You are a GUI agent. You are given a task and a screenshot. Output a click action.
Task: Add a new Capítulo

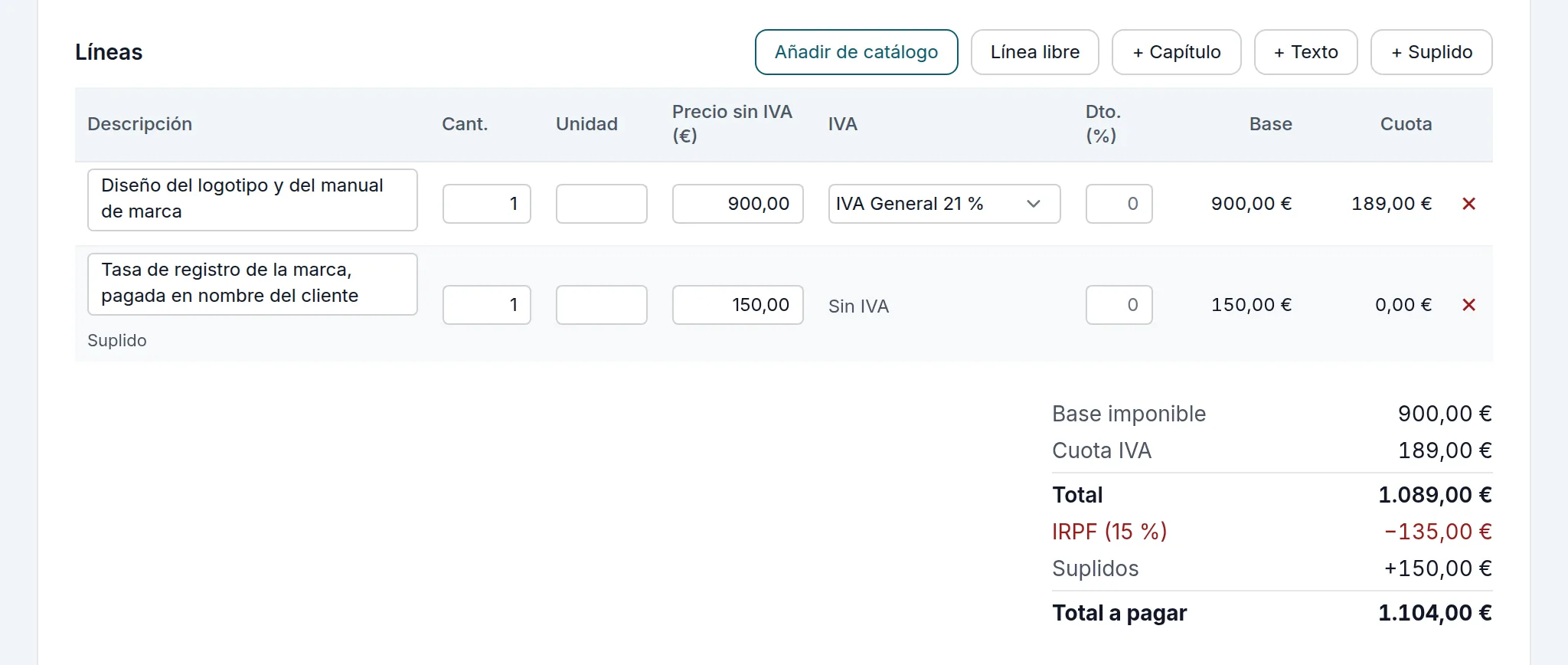click(1176, 52)
